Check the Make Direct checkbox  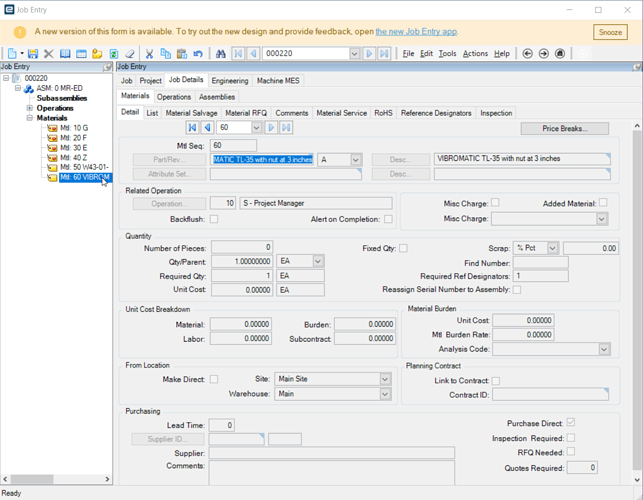point(214,379)
